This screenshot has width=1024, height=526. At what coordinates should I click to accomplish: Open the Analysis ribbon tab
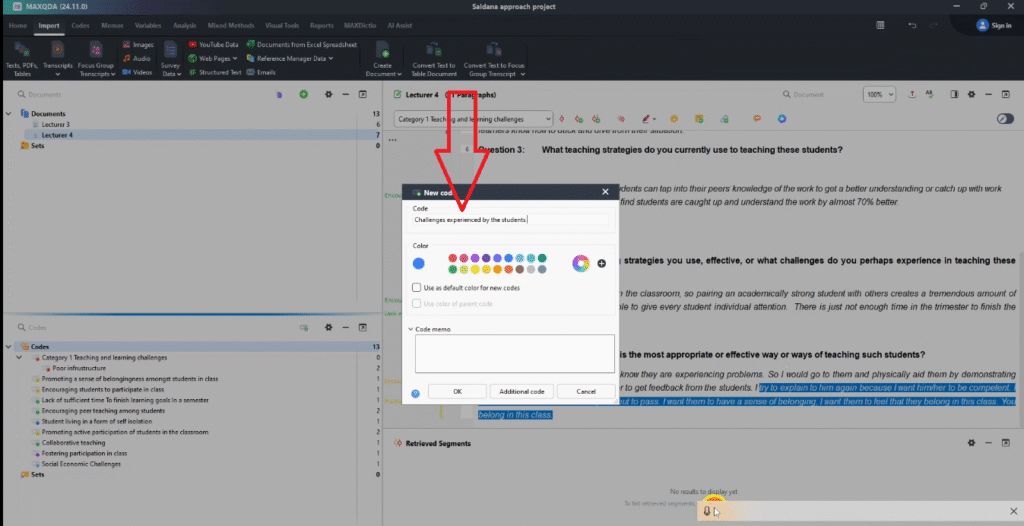[x=184, y=25]
